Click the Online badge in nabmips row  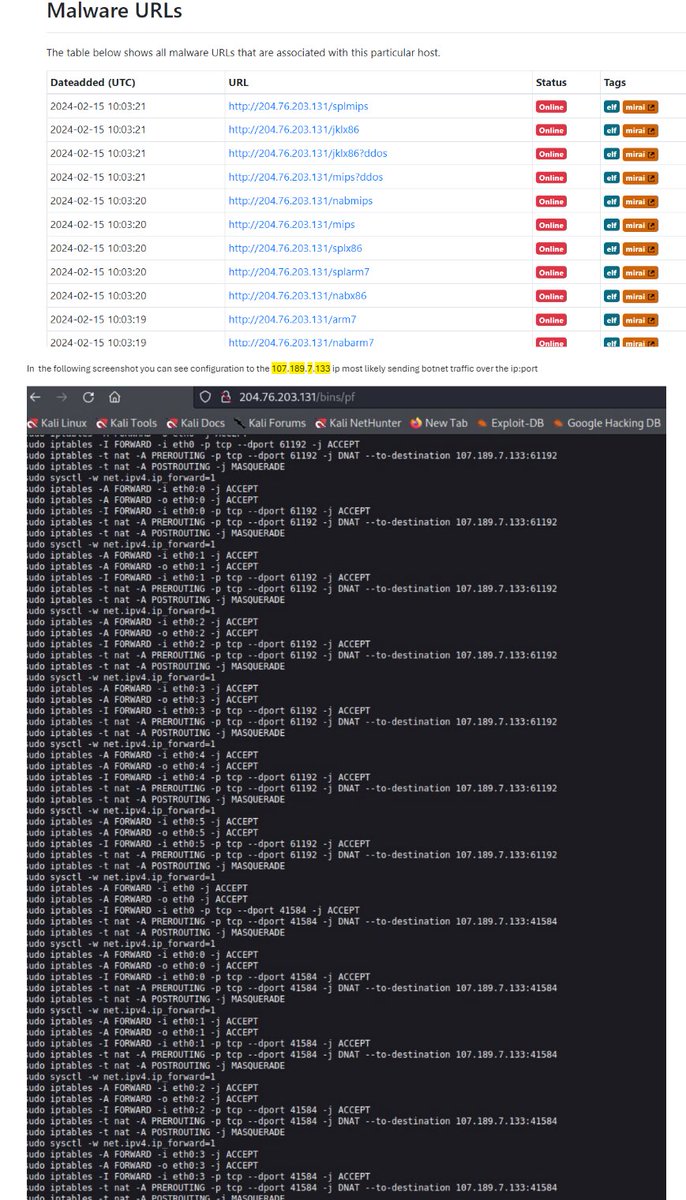pos(551,201)
